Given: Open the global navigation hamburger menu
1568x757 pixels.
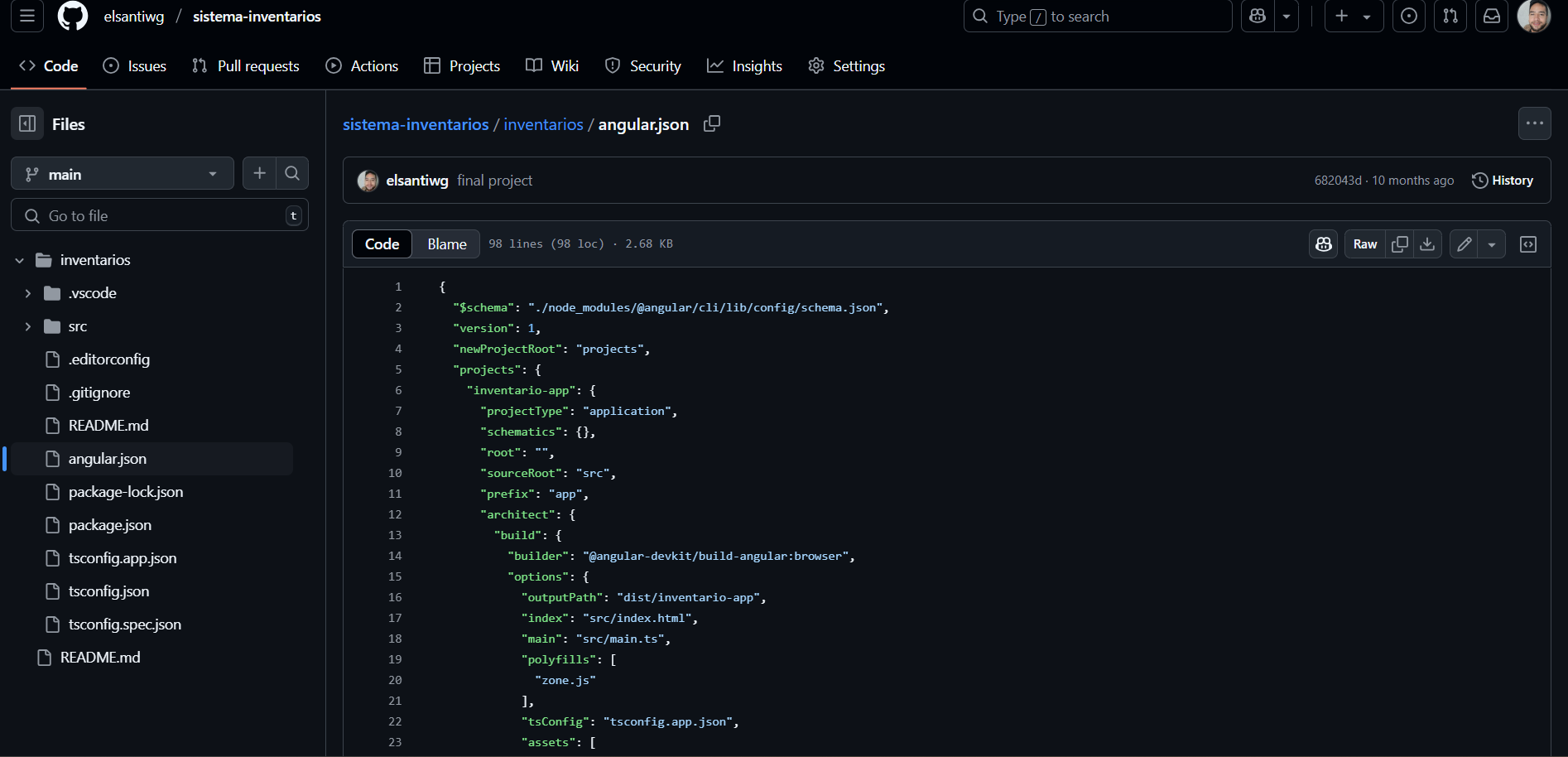Looking at the screenshot, I should pos(27,17).
